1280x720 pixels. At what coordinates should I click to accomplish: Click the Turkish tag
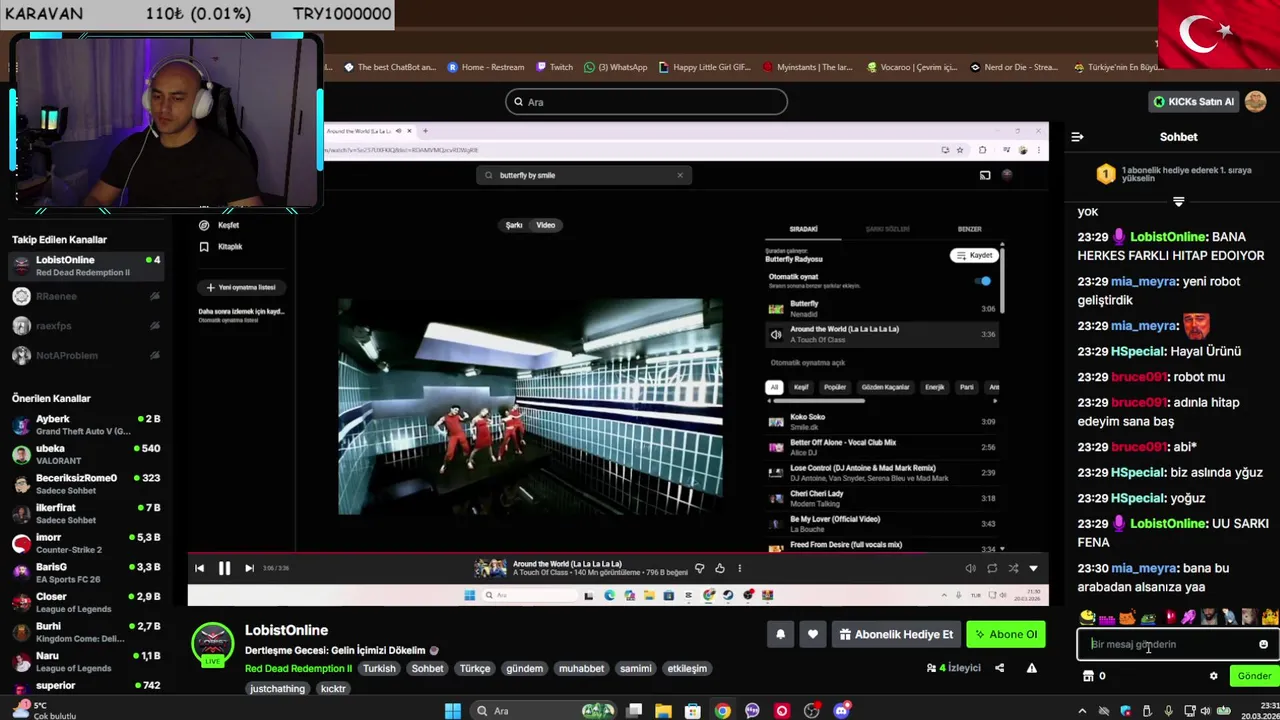pos(379,668)
